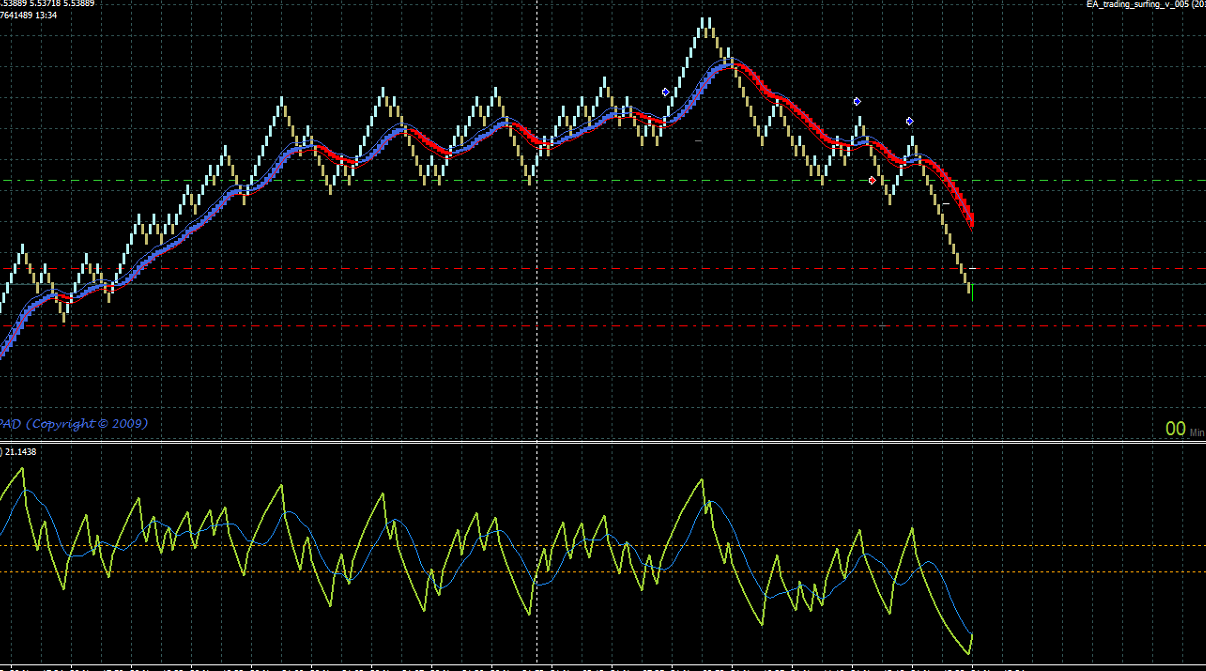Select the upper red dashed horizontal line
Viewport: 1206px width, 671px height.
pyautogui.click(x=603, y=269)
